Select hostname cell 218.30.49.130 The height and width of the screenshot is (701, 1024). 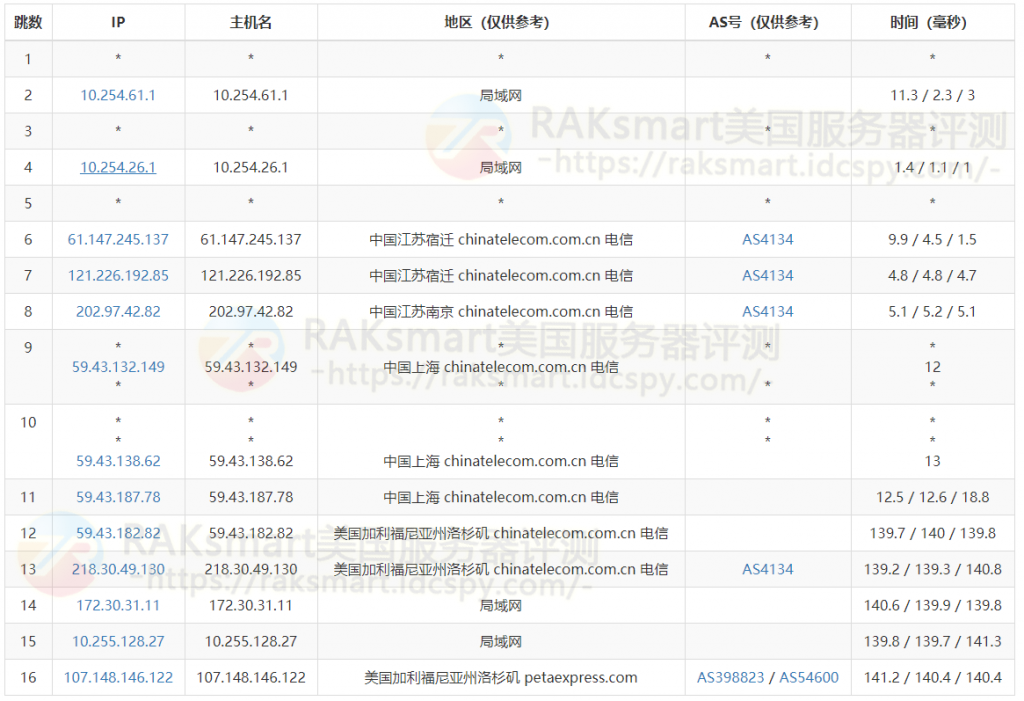(251, 570)
